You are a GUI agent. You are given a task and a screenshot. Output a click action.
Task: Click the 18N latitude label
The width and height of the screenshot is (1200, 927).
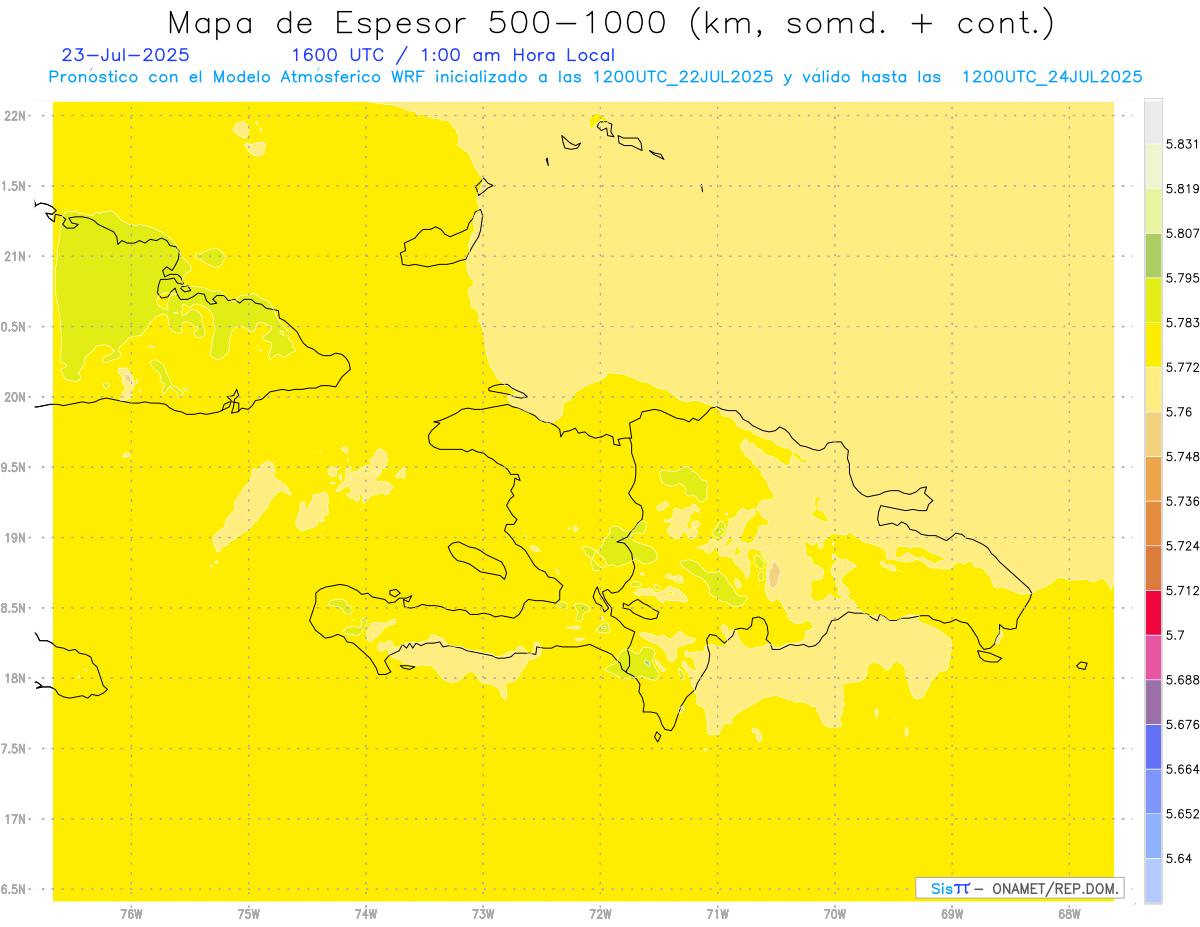15,679
